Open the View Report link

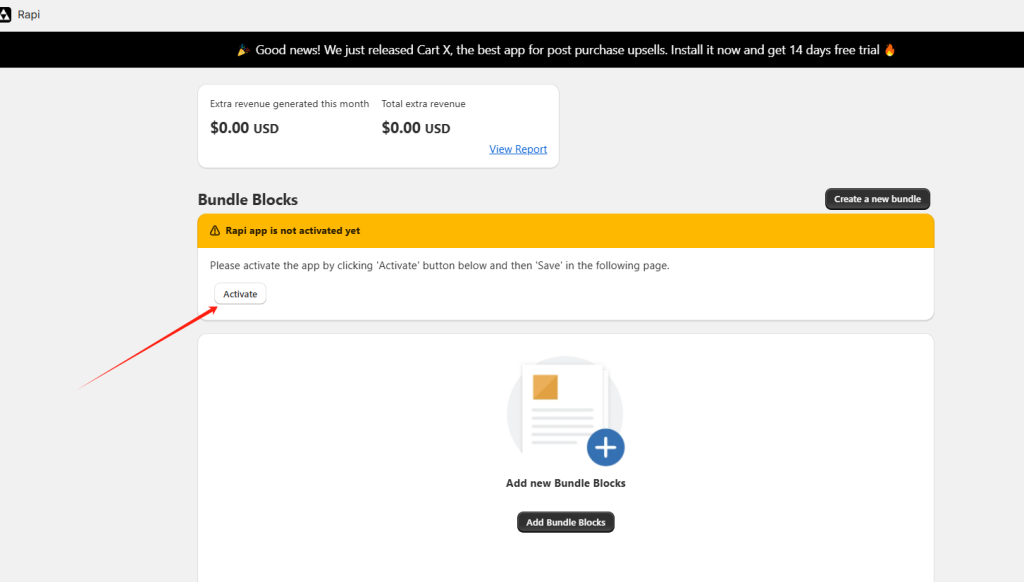(x=518, y=149)
